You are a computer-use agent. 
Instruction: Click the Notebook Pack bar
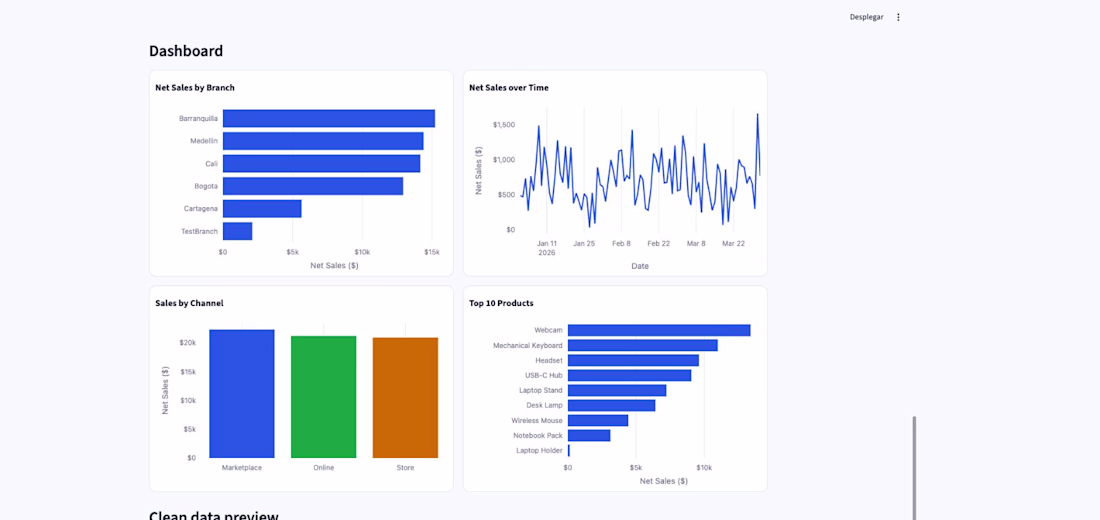coord(589,435)
